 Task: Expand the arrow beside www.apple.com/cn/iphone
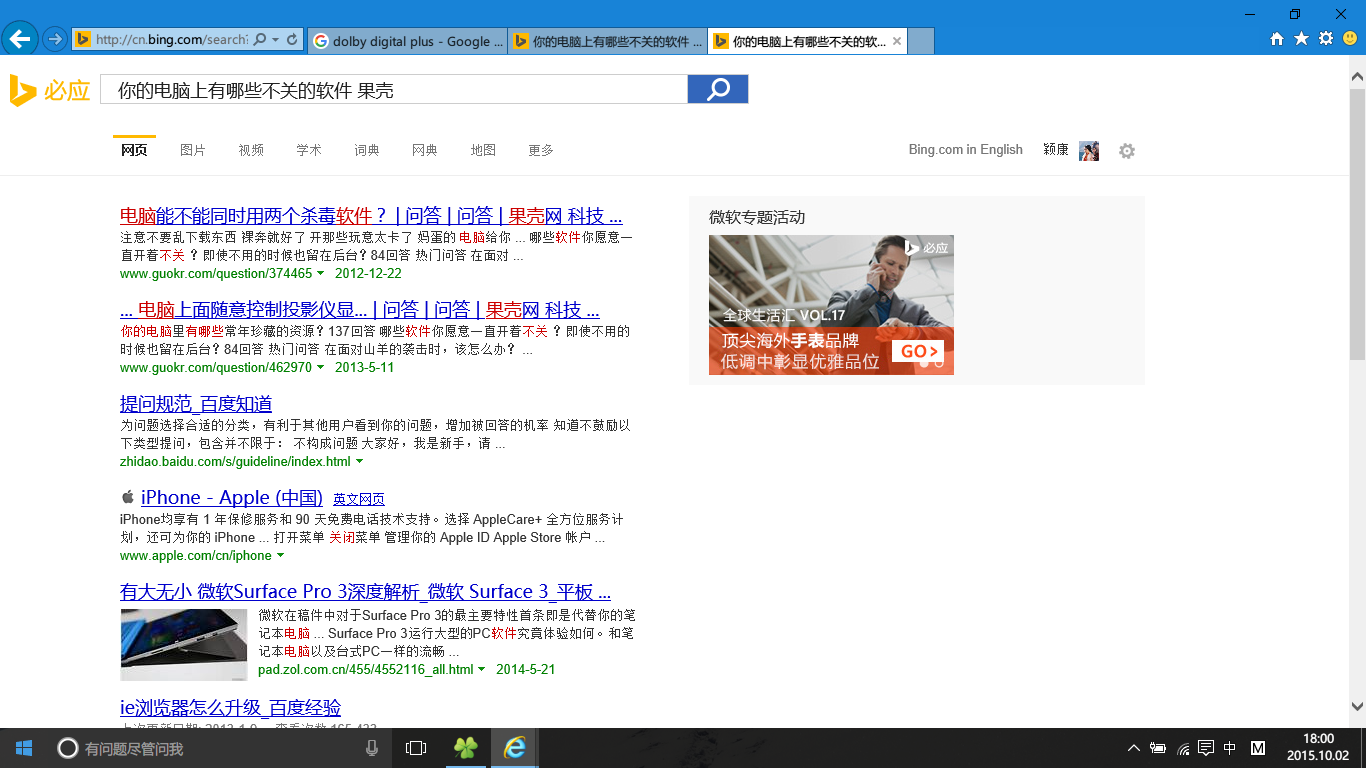pyautogui.click(x=280, y=556)
